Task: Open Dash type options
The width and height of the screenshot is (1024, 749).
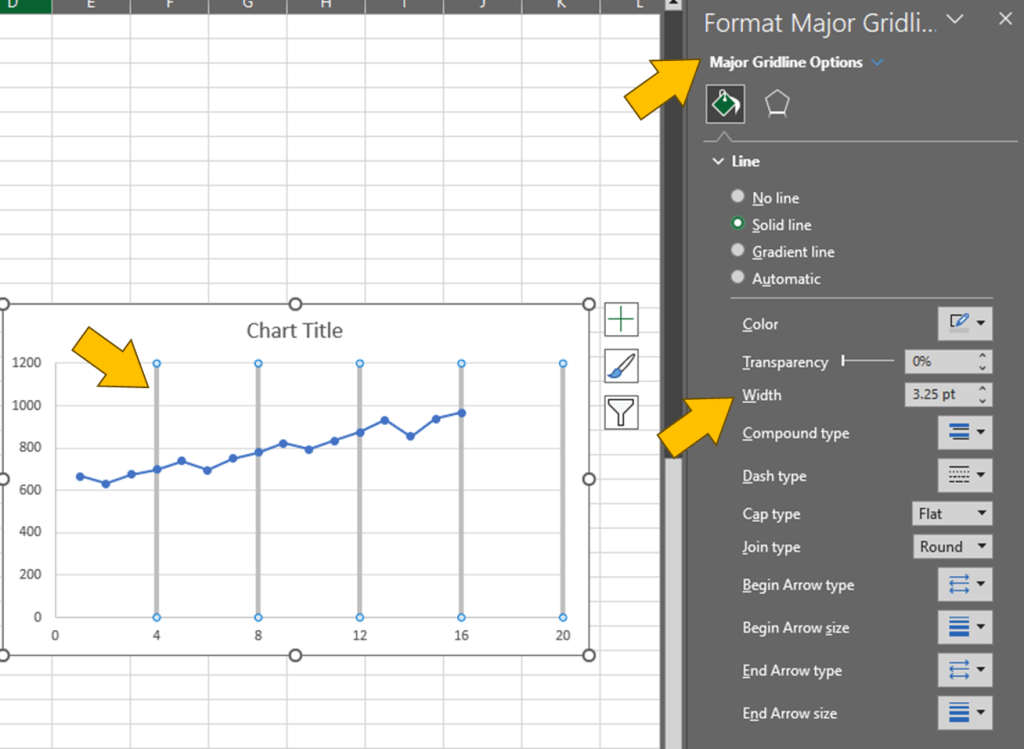Action: (965, 476)
